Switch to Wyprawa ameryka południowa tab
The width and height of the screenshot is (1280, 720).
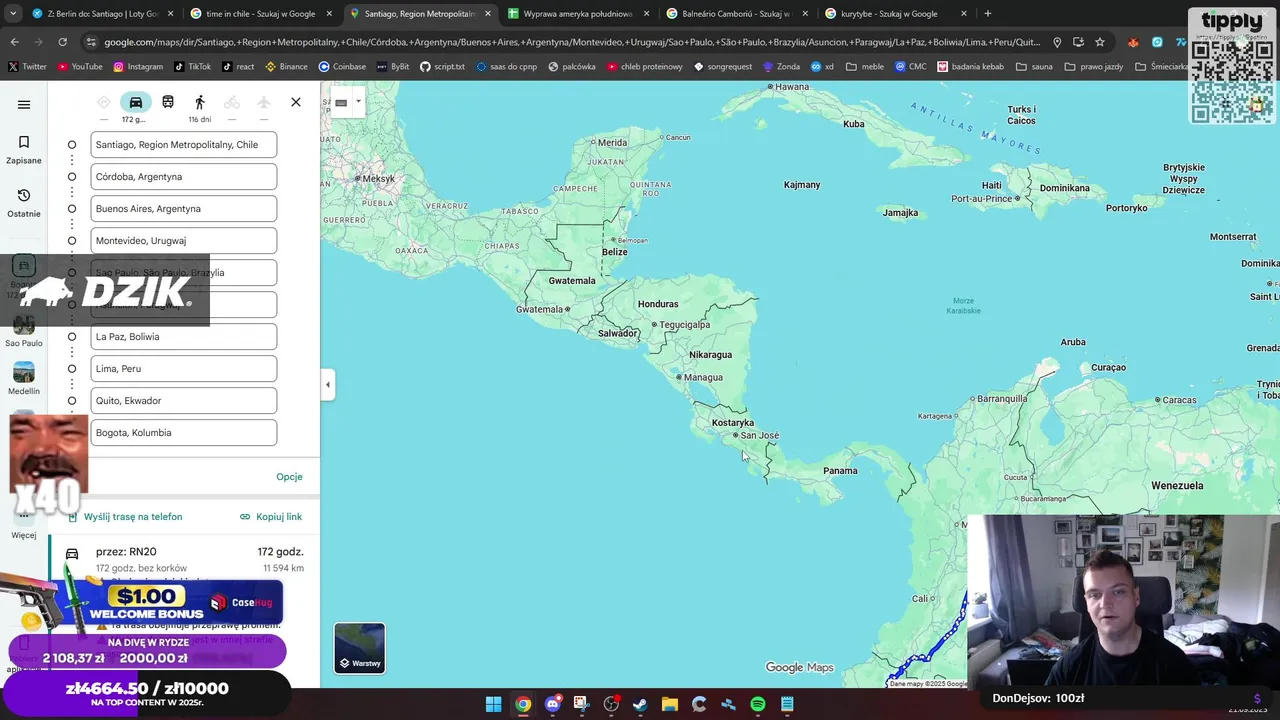579,14
